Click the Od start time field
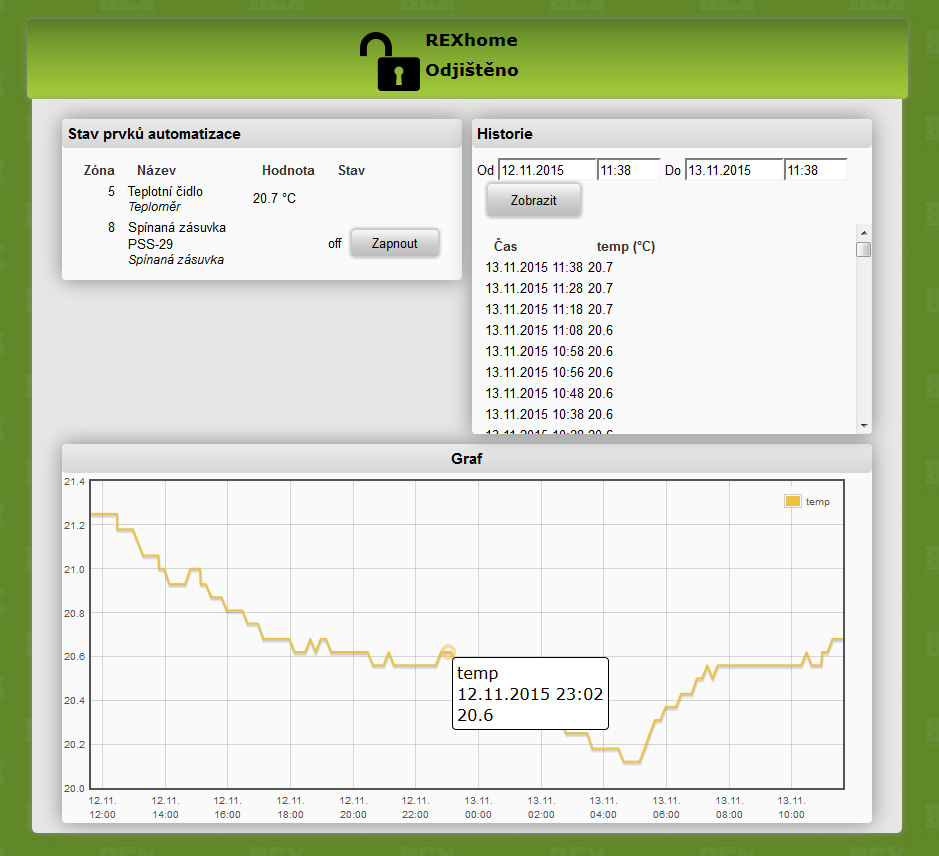939x856 pixels. coord(628,170)
